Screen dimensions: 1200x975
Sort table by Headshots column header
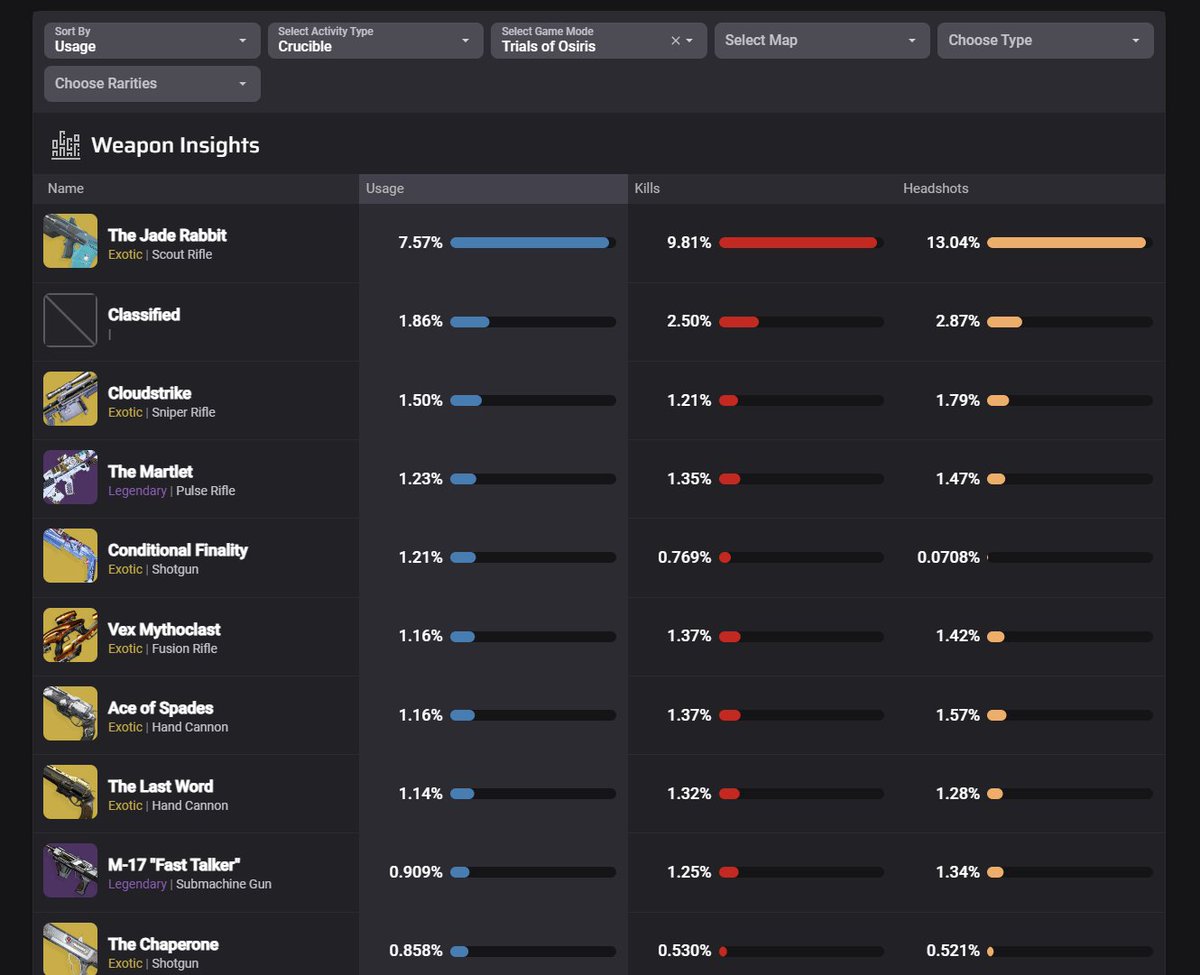pos(936,188)
